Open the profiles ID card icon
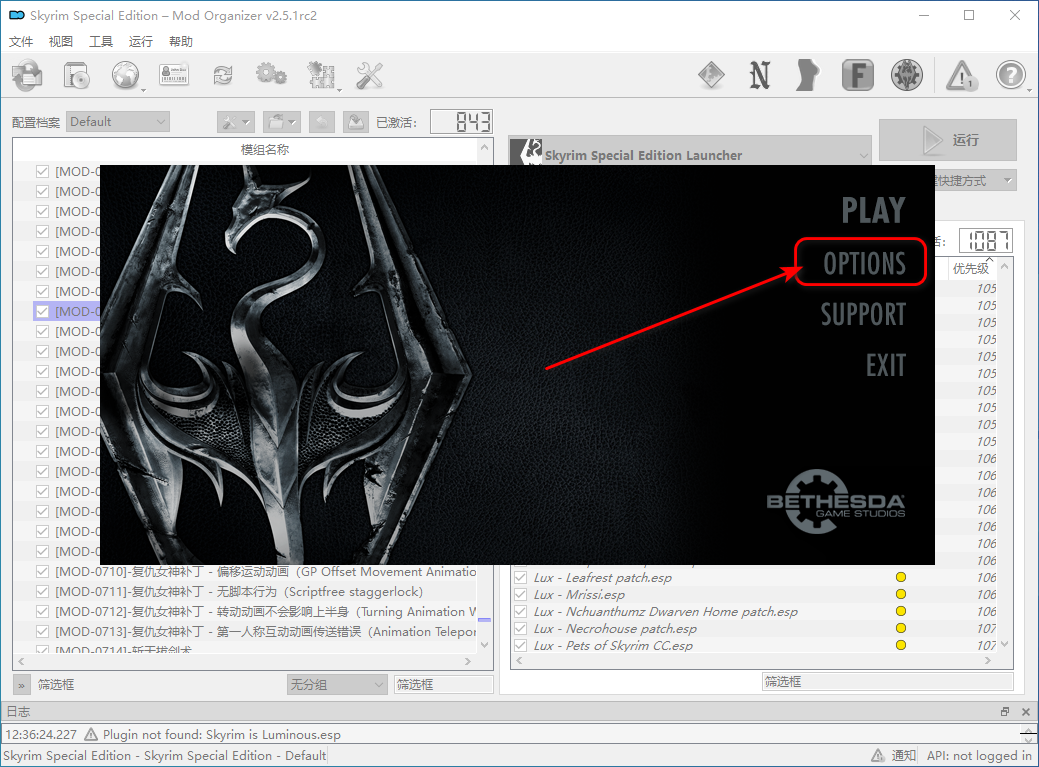The image size is (1039, 767). pos(174,75)
